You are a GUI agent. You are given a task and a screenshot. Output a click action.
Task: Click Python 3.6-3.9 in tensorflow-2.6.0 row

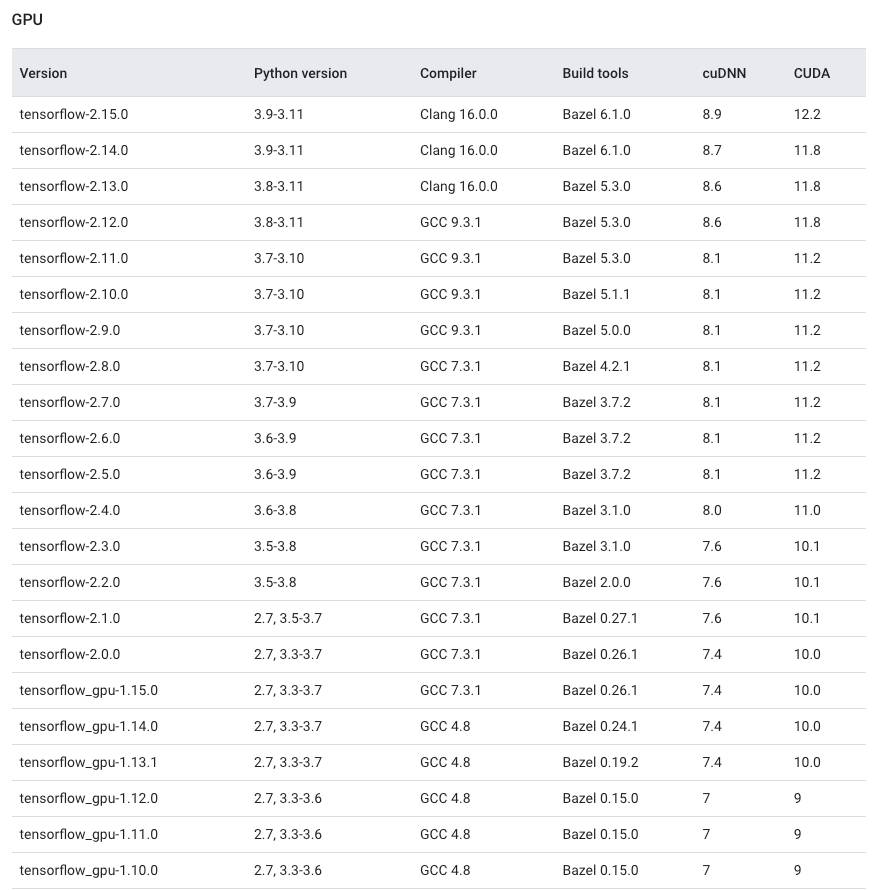click(275, 438)
